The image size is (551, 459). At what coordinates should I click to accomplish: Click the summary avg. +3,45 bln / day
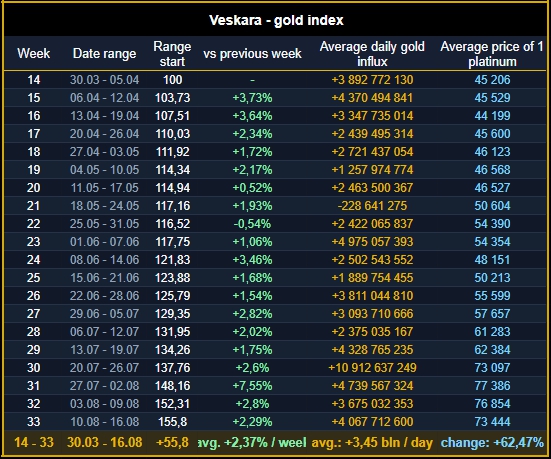click(372, 442)
